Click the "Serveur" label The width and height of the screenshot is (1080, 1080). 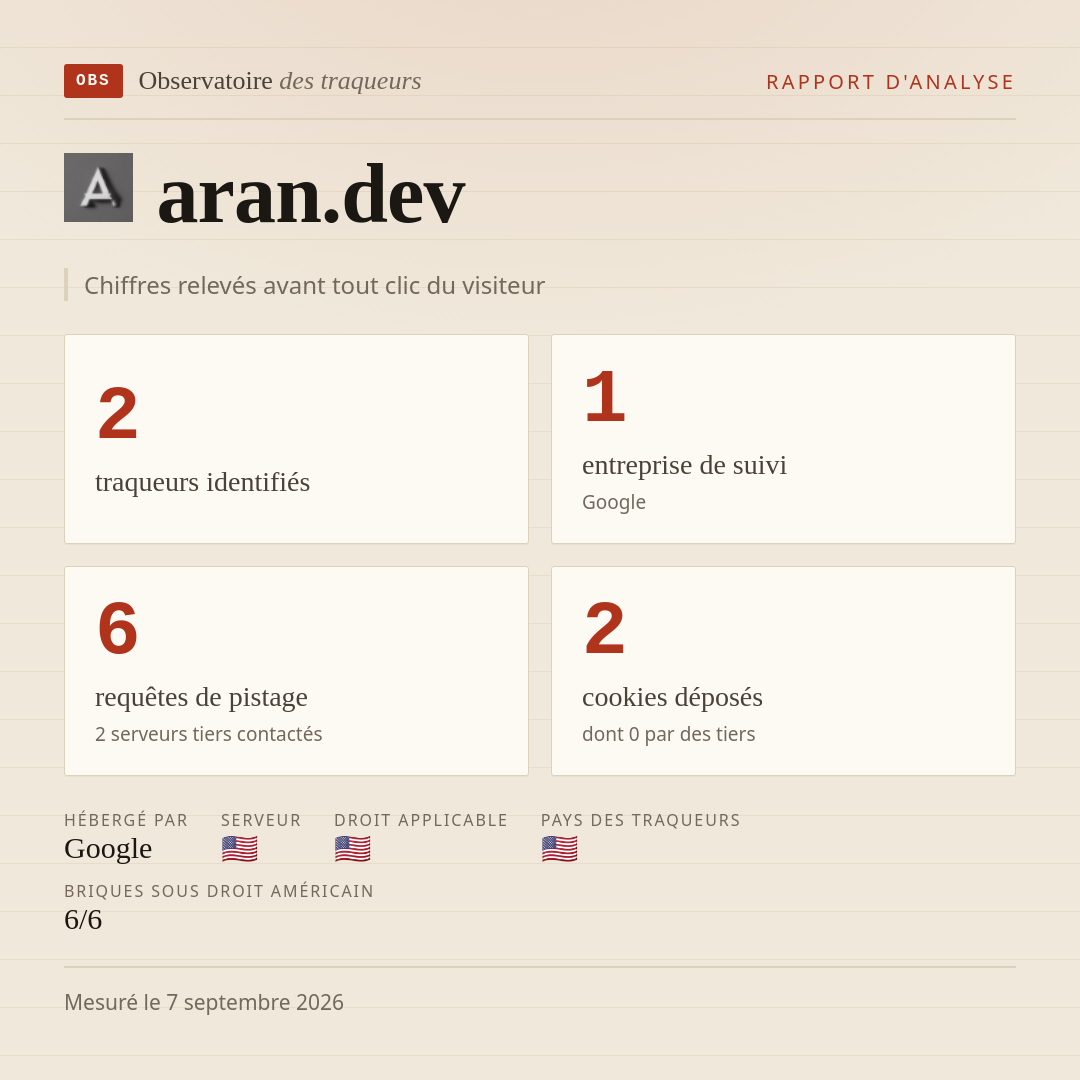point(261,820)
